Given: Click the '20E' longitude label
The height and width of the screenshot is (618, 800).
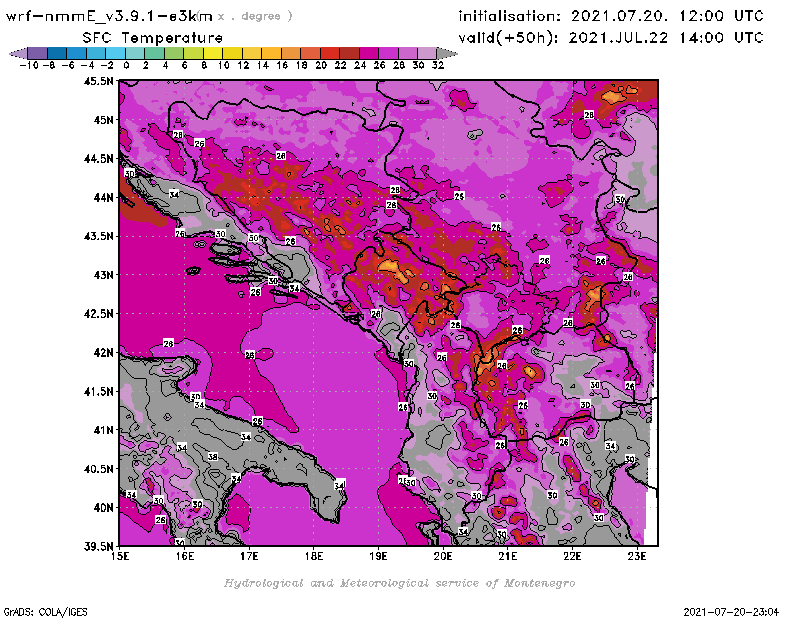Looking at the screenshot, I should pyautogui.click(x=443, y=556).
